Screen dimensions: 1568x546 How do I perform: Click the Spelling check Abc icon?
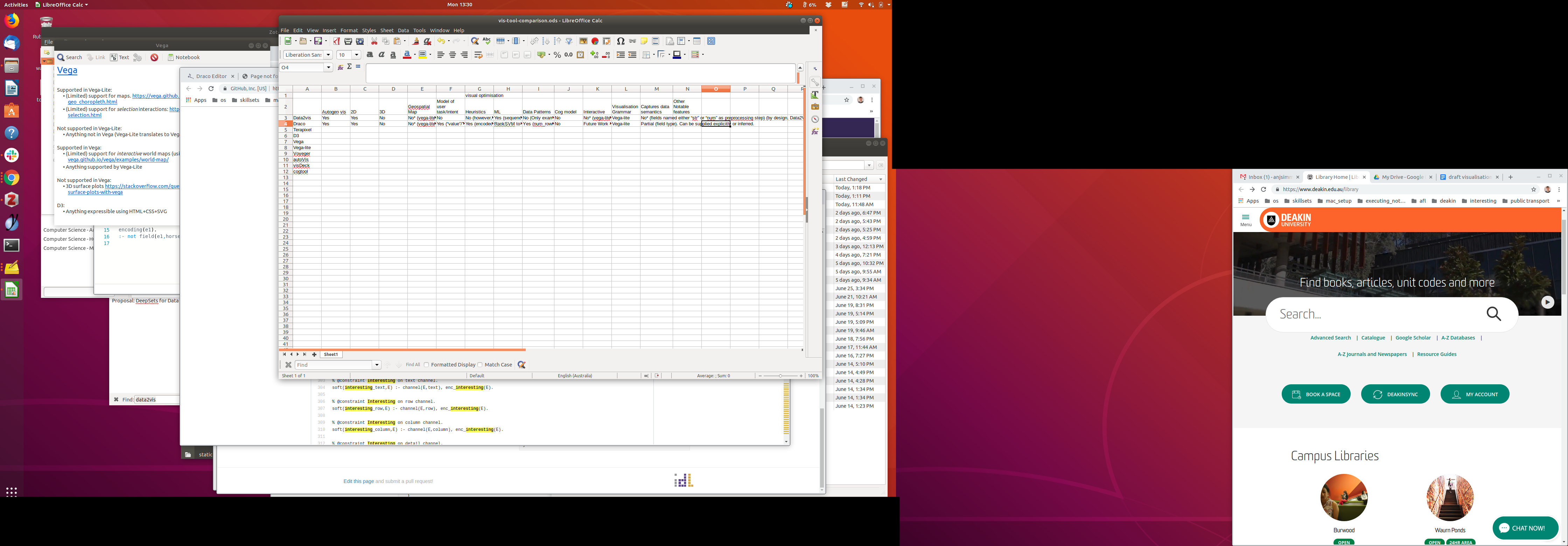[486, 41]
